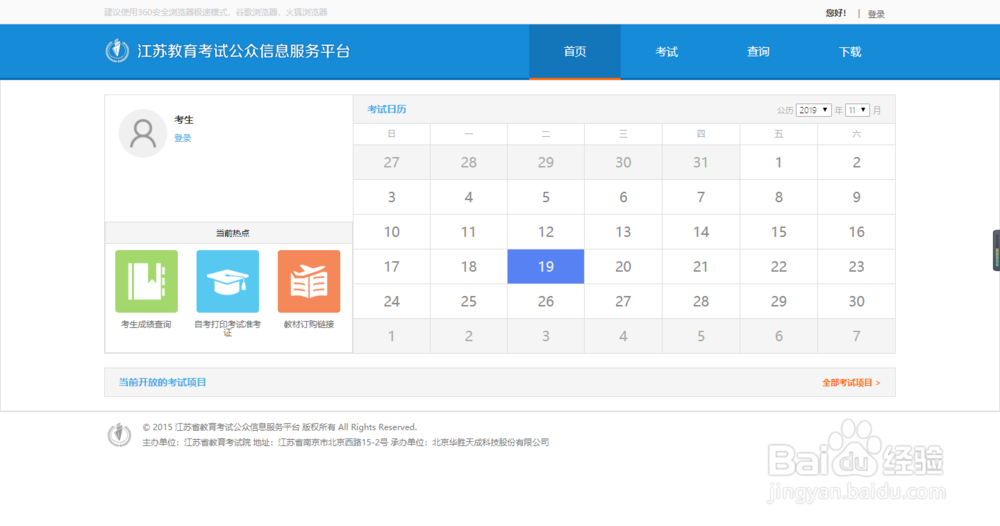Go to the 首页 tab
The height and width of the screenshot is (526, 1000).
575,52
